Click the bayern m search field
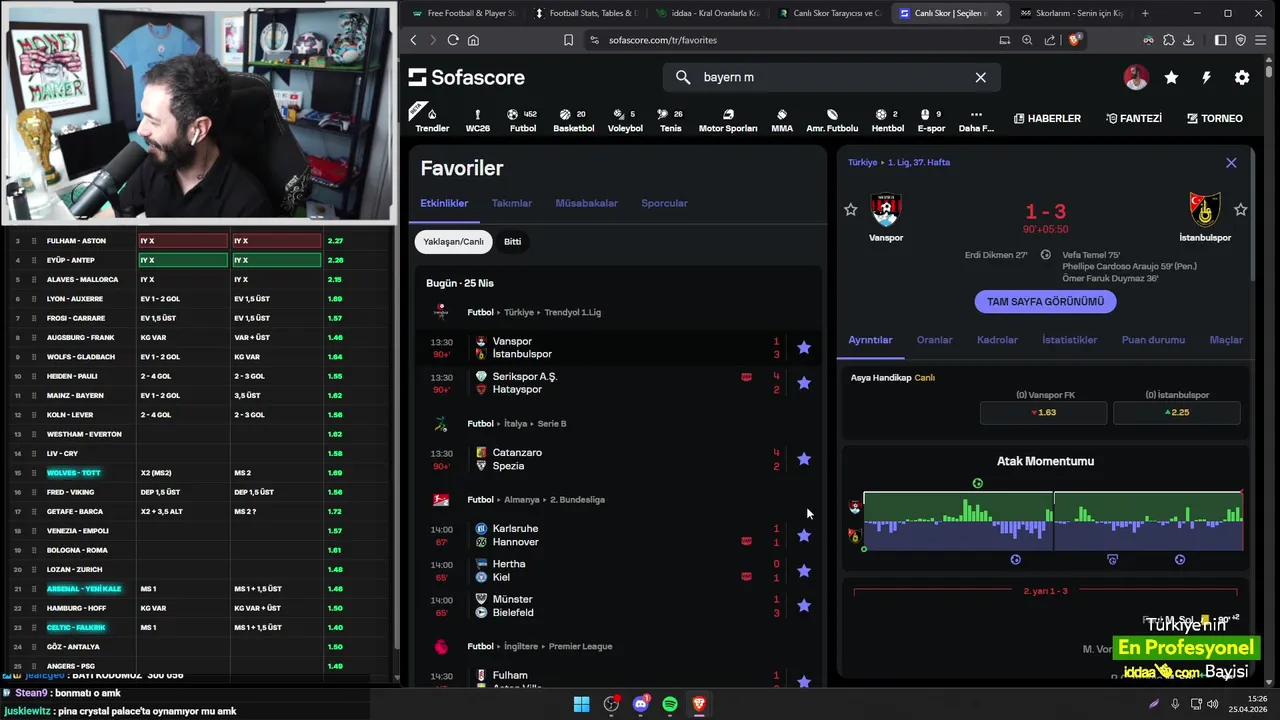The height and width of the screenshot is (720, 1280). (830, 77)
